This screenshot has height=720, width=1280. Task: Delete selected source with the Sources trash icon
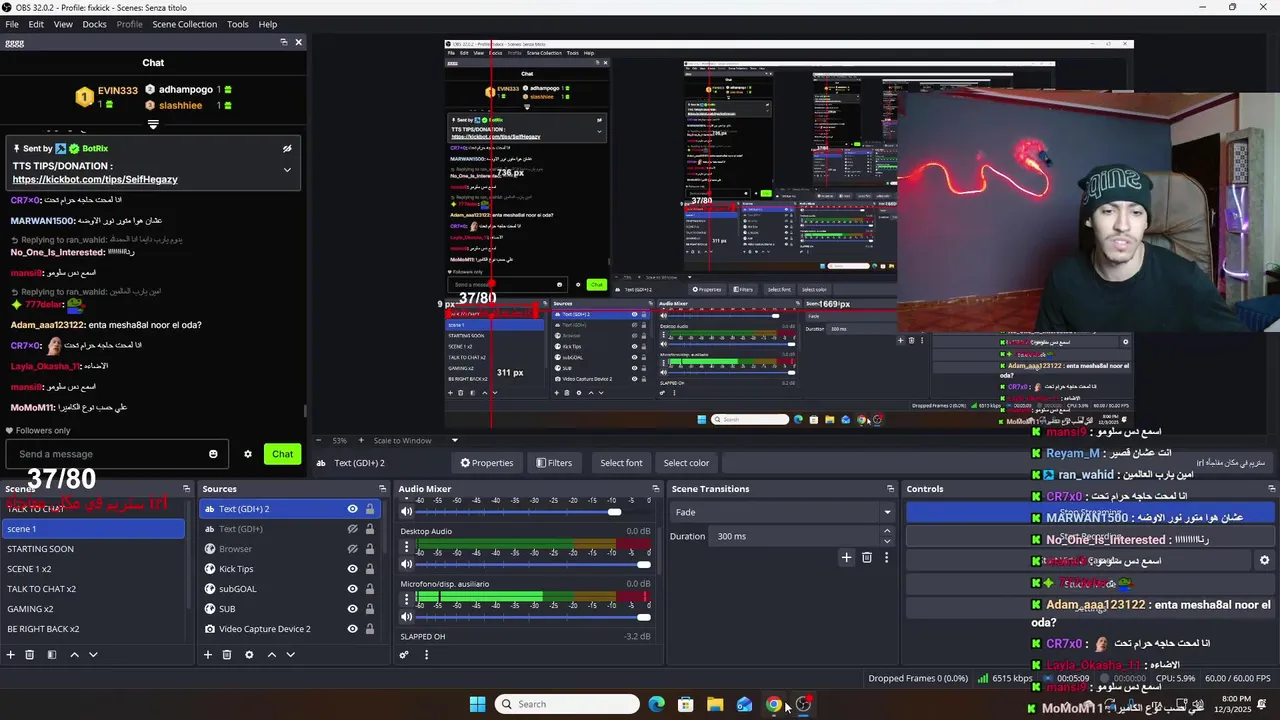[x=227, y=655]
